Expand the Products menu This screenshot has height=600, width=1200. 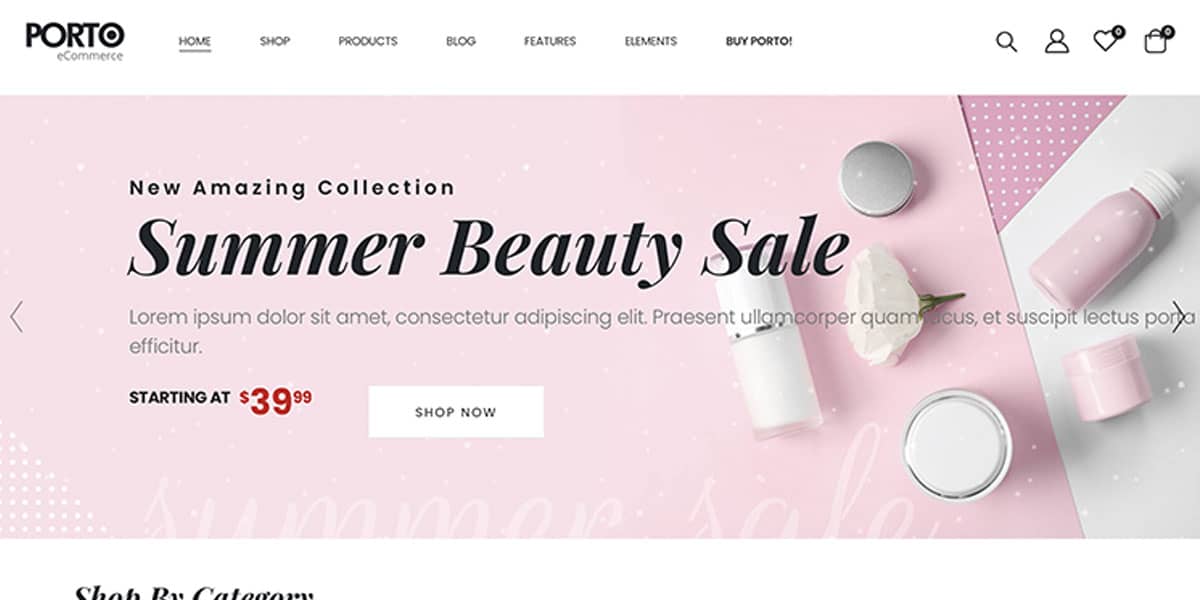click(368, 41)
